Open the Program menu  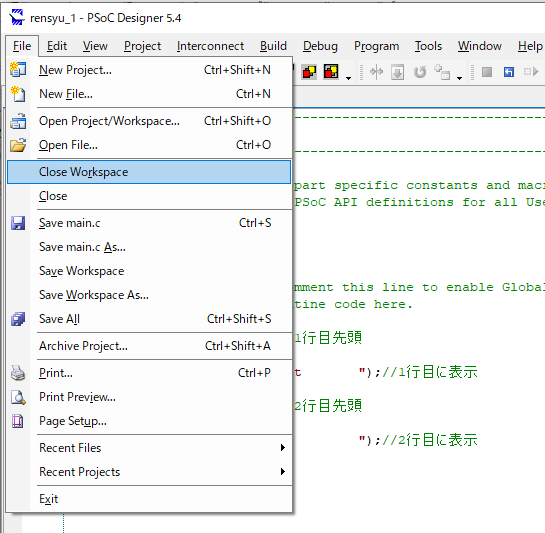376,46
